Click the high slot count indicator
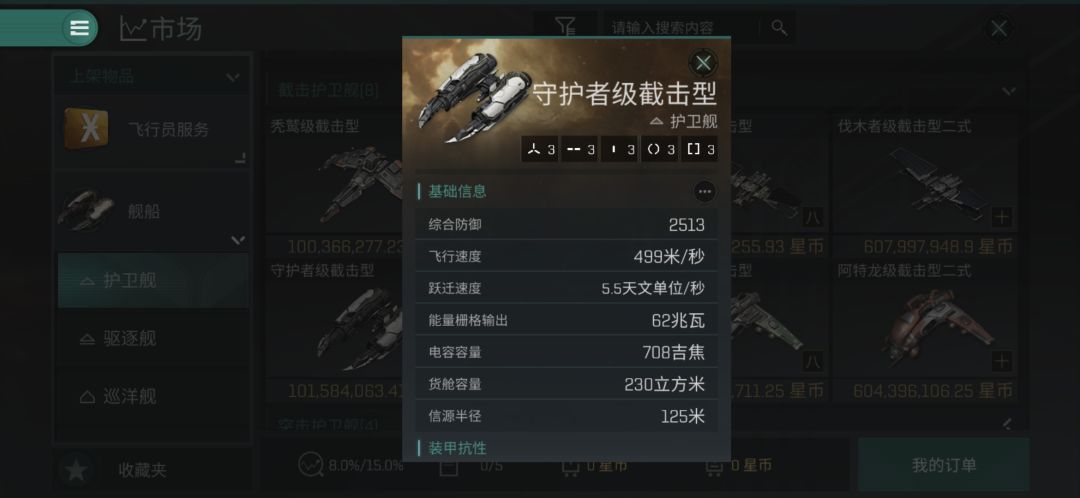Viewport: 1080px width, 498px height. coord(539,149)
